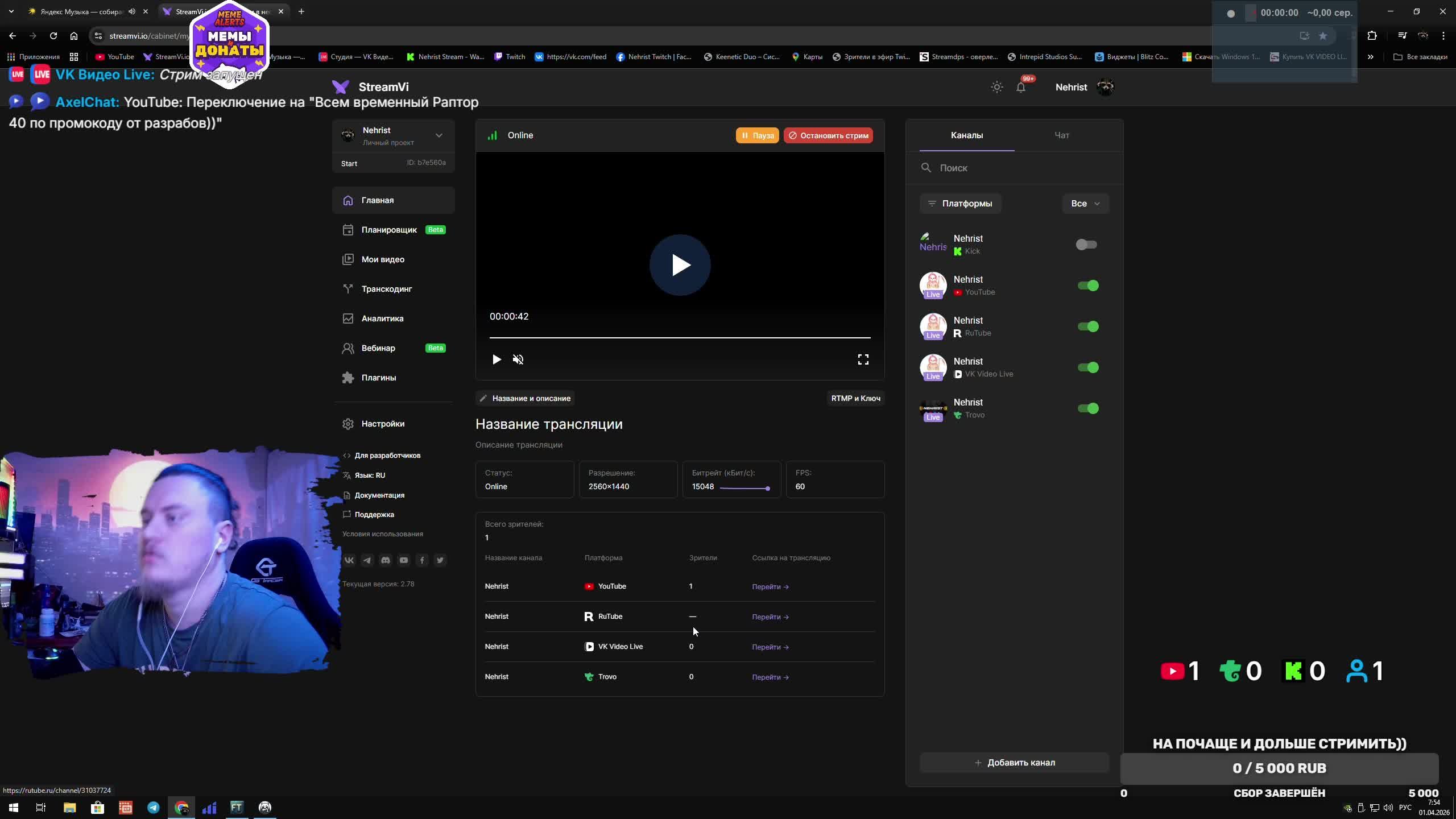Open the notifications bell icon
The image size is (1456, 819).
click(x=1021, y=87)
